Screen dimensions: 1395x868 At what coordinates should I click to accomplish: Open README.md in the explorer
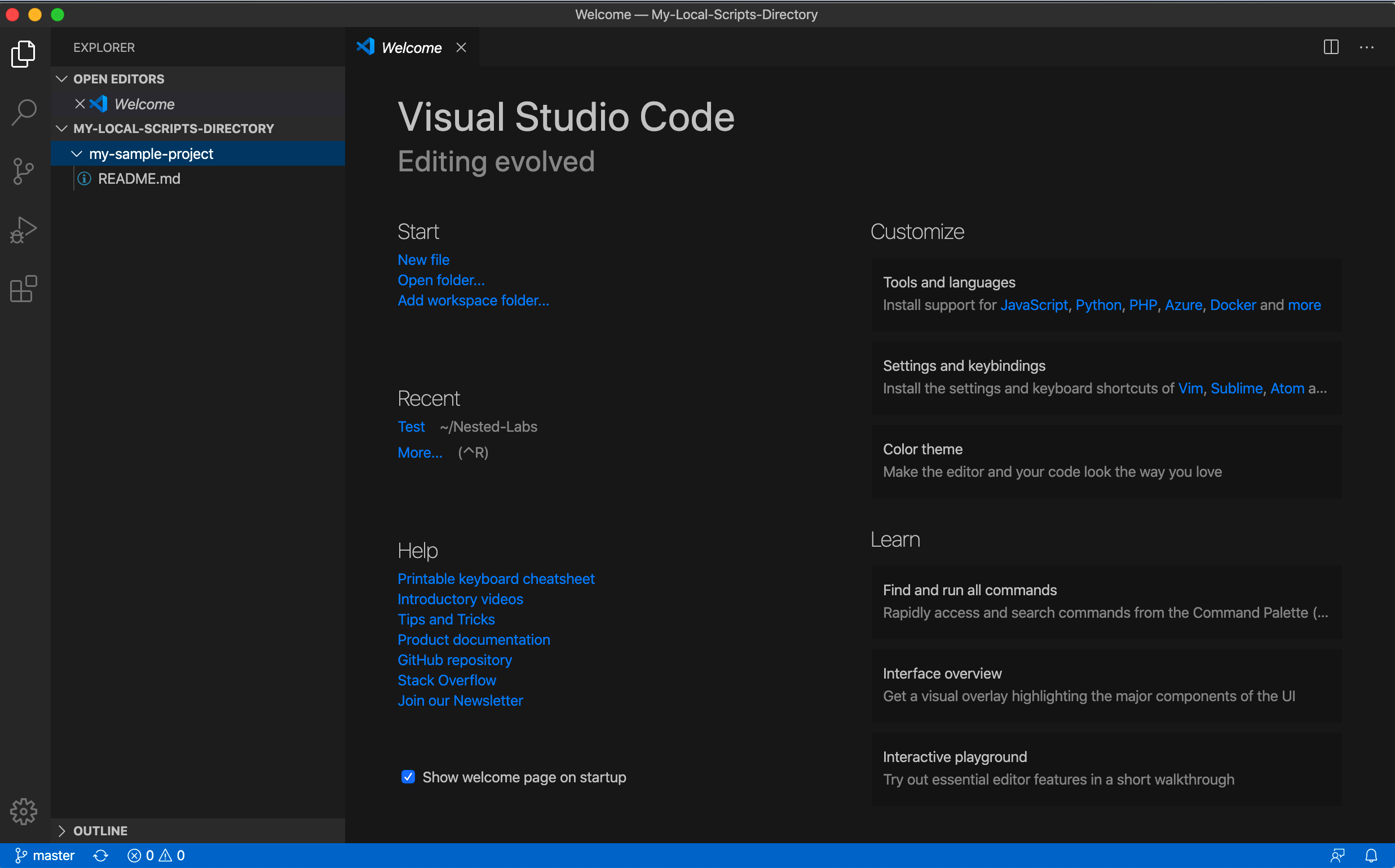tap(139, 179)
